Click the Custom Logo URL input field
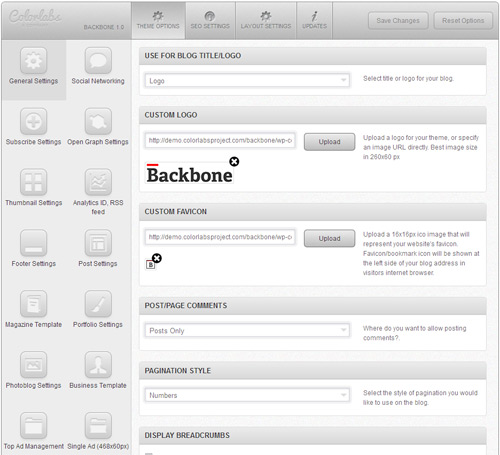 point(220,140)
